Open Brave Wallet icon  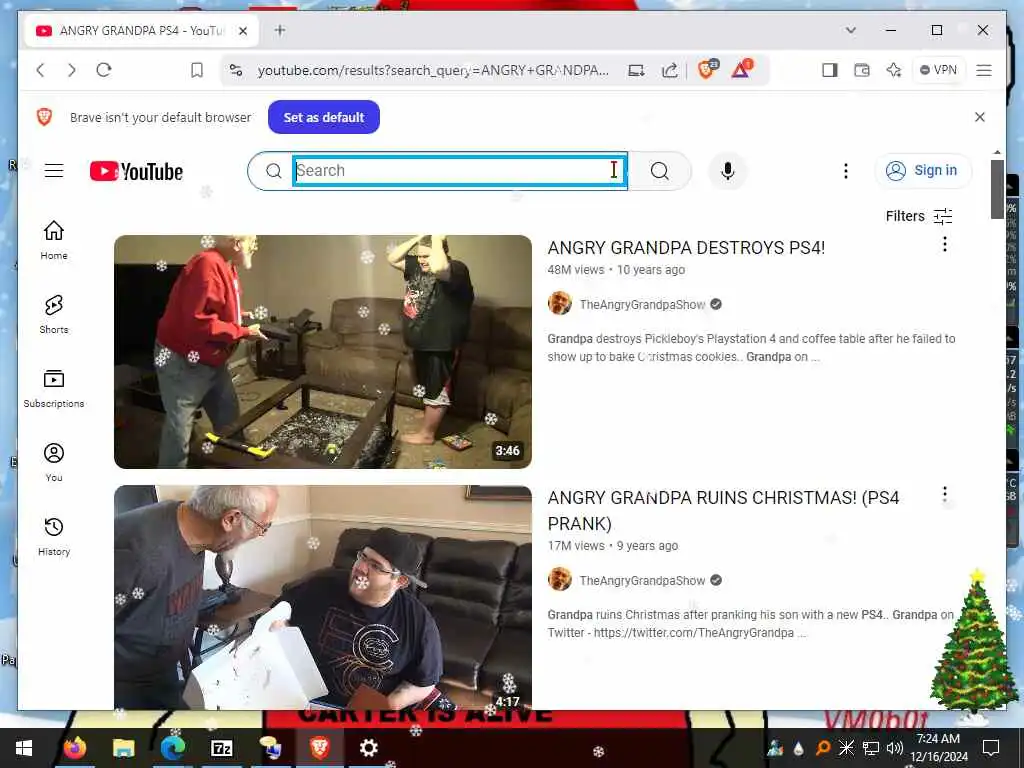click(x=861, y=70)
